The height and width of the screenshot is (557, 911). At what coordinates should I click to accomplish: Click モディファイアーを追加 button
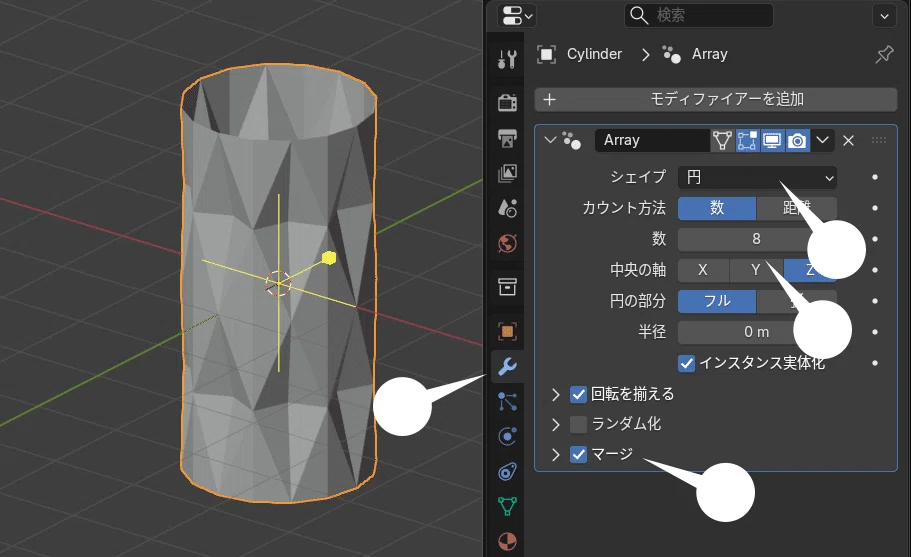tap(716, 99)
